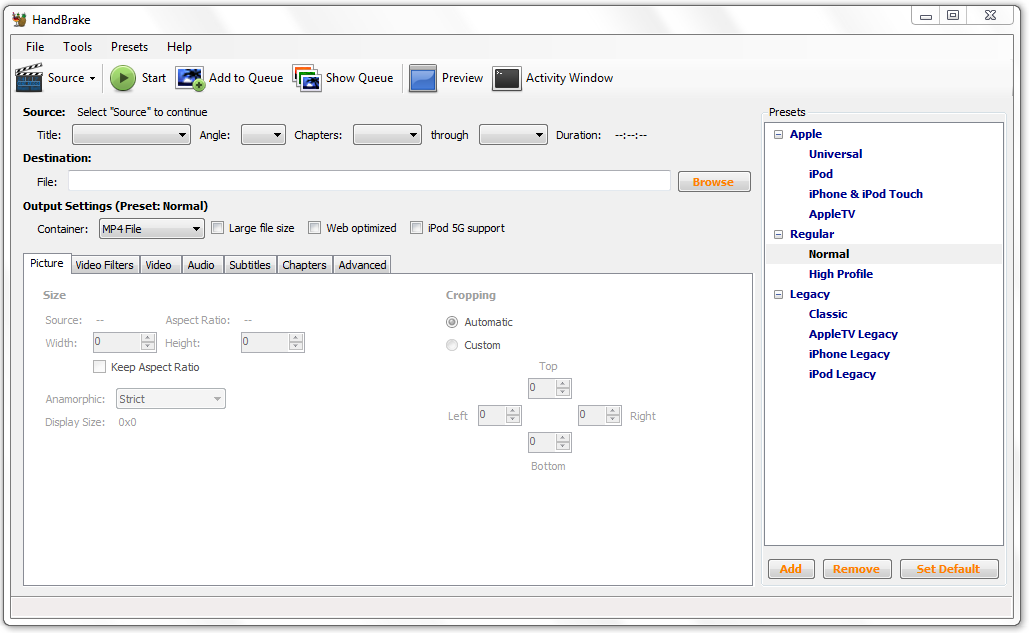The image size is (1029, 633).
Task: Click Start label to begin encoding
Action: 154,78
